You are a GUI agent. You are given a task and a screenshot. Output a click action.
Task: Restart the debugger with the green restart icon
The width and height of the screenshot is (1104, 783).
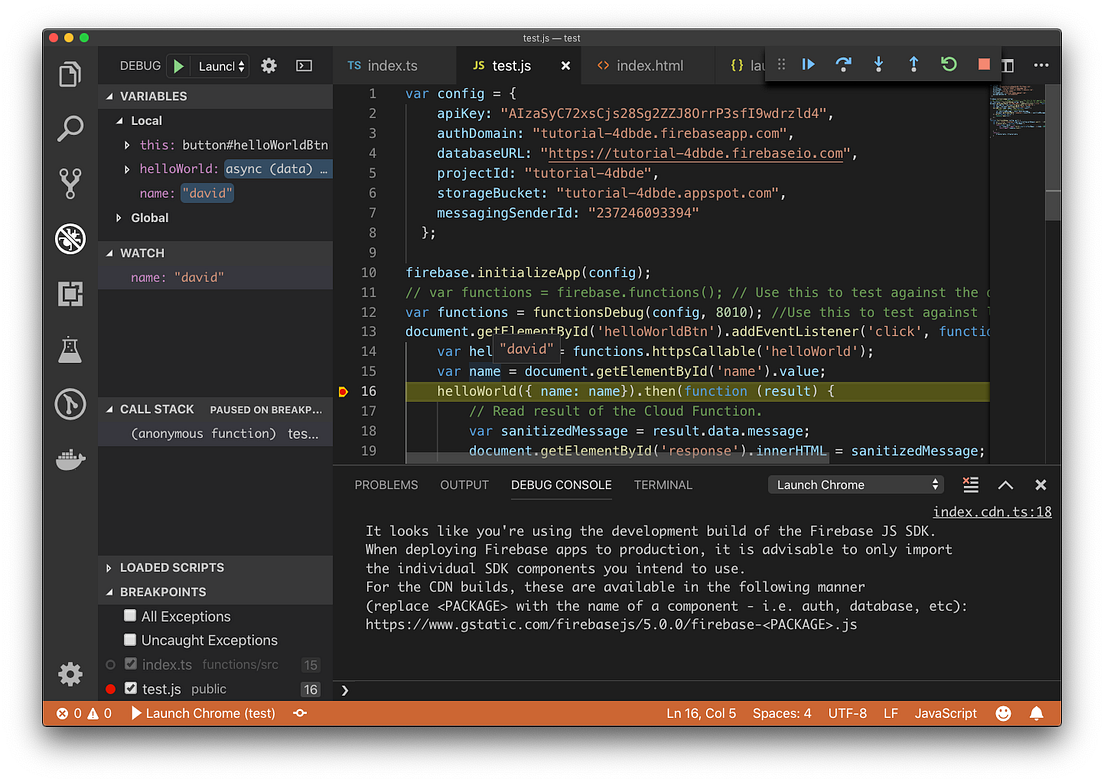click(948, 63)
